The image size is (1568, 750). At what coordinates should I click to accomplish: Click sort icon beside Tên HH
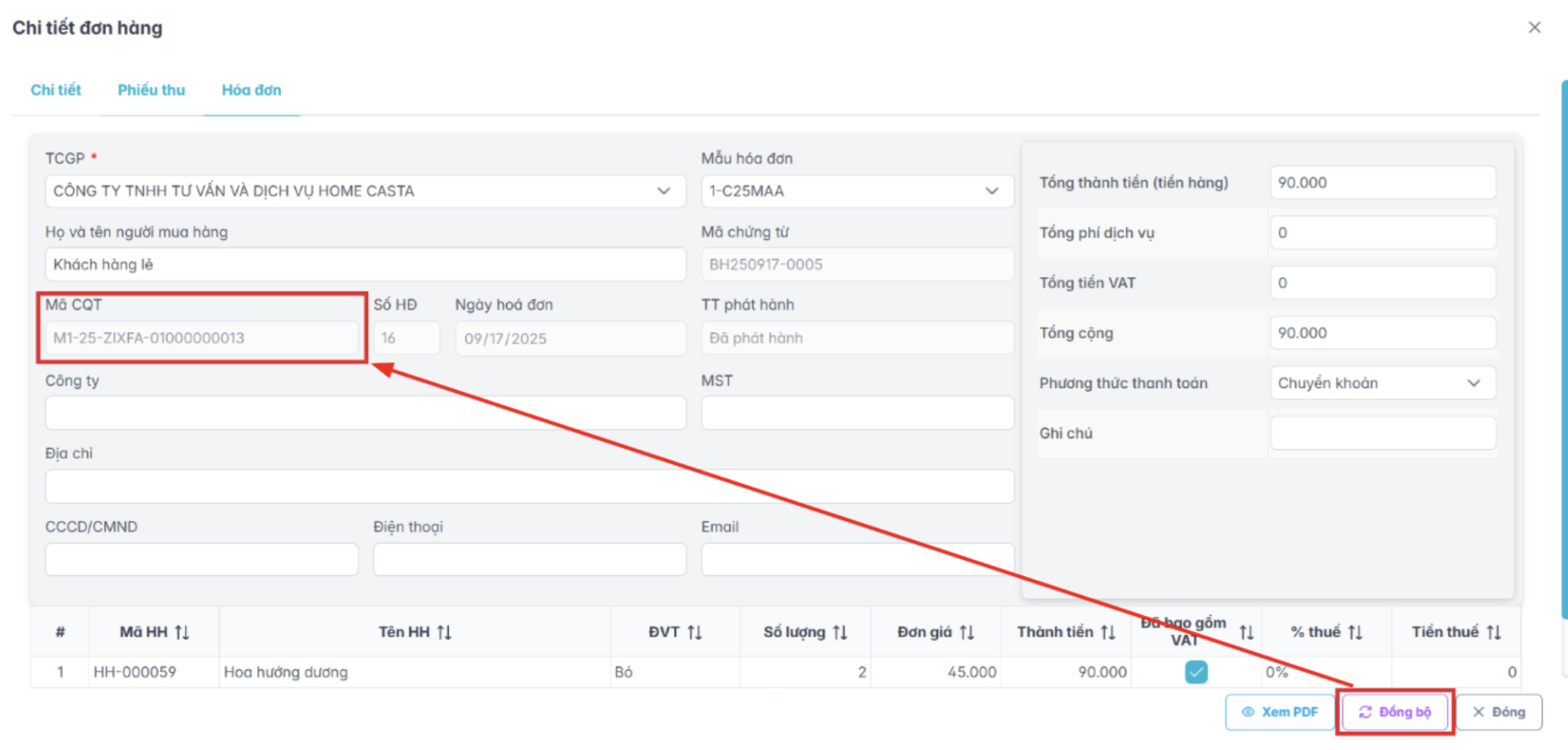tap(444, 632)
